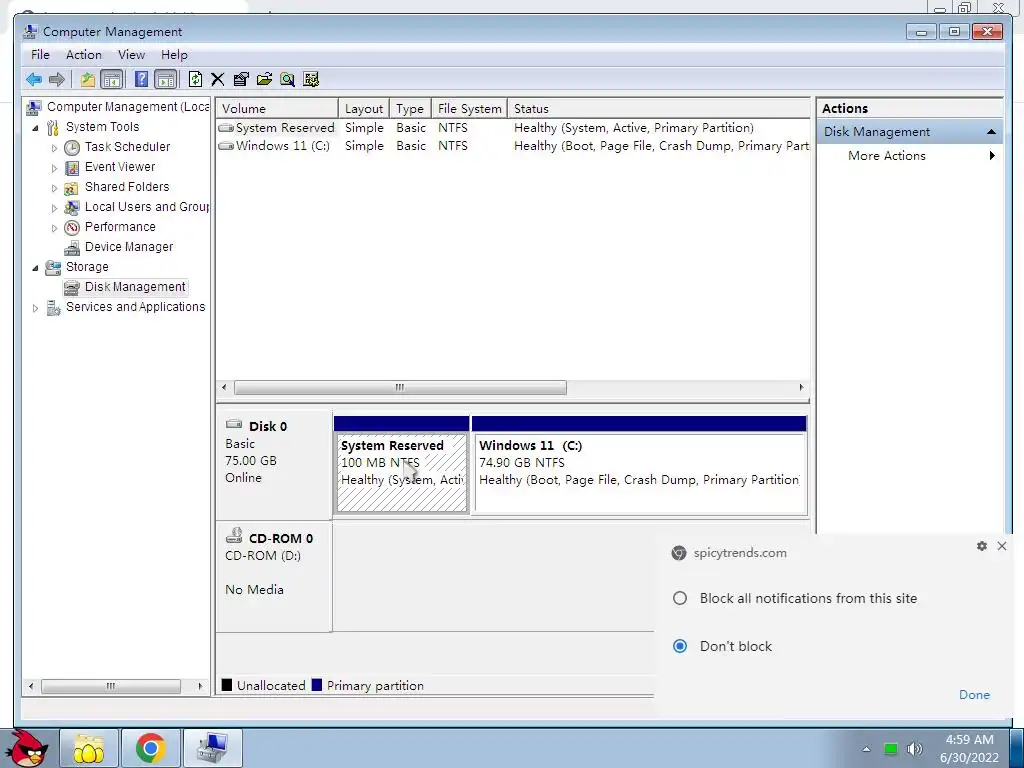This screenshot has width=1024, height=768.
Task: Select the Computer Management (Local) root node
Action: point(128,107)
